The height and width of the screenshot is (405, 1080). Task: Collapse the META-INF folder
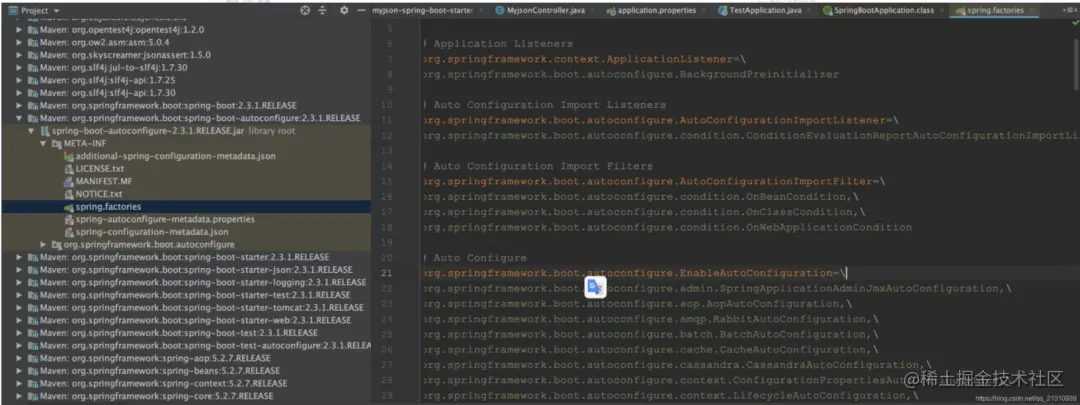(44, 143)
